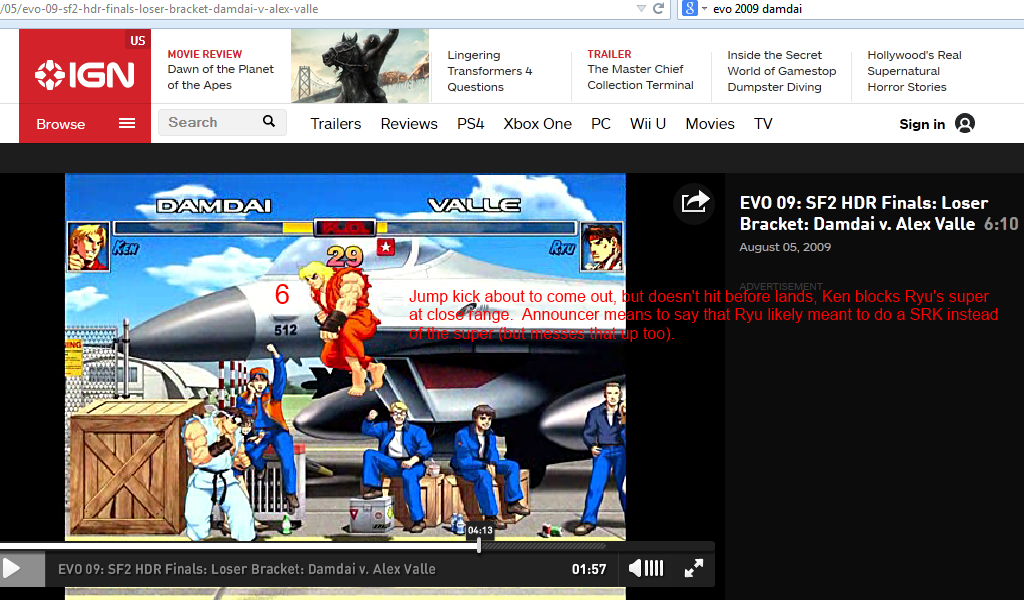Click the Planet of the Apes thumbnail
The height and width of the screenshot is (600, 1024).
coord(360,66)
